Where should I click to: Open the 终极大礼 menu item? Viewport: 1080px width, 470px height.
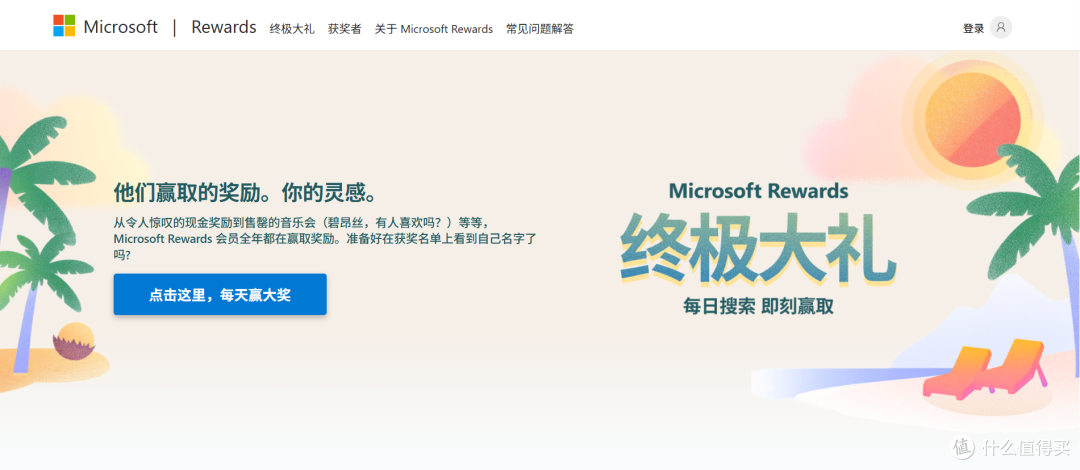coord(292,29)
